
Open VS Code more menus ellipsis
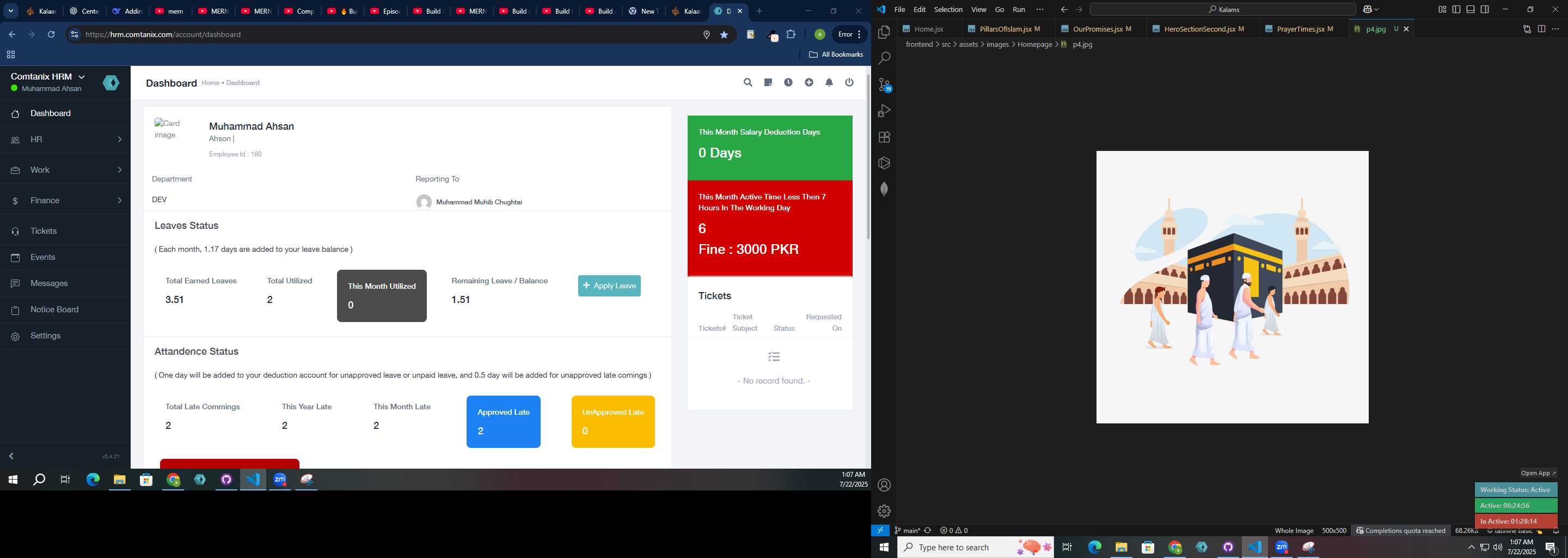click(x=1040, y=10)
